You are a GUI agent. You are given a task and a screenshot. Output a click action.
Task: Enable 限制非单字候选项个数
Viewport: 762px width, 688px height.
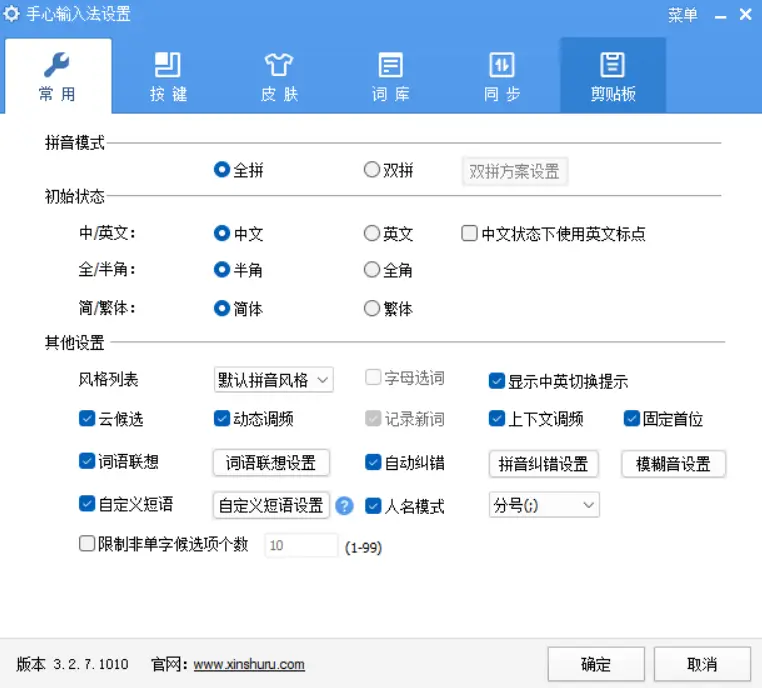point(163,544)
